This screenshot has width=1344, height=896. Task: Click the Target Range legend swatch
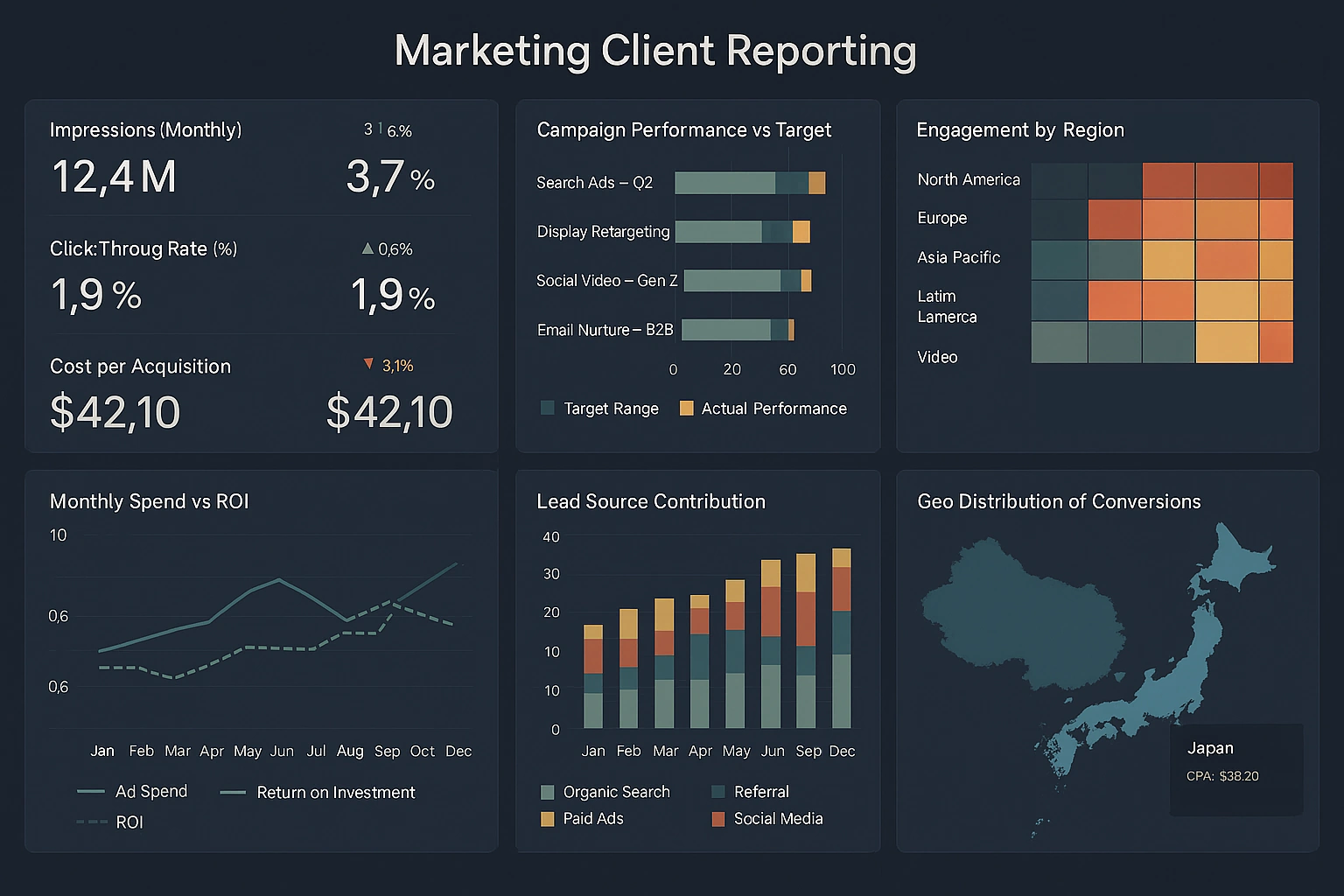click(x=548, y=408)
